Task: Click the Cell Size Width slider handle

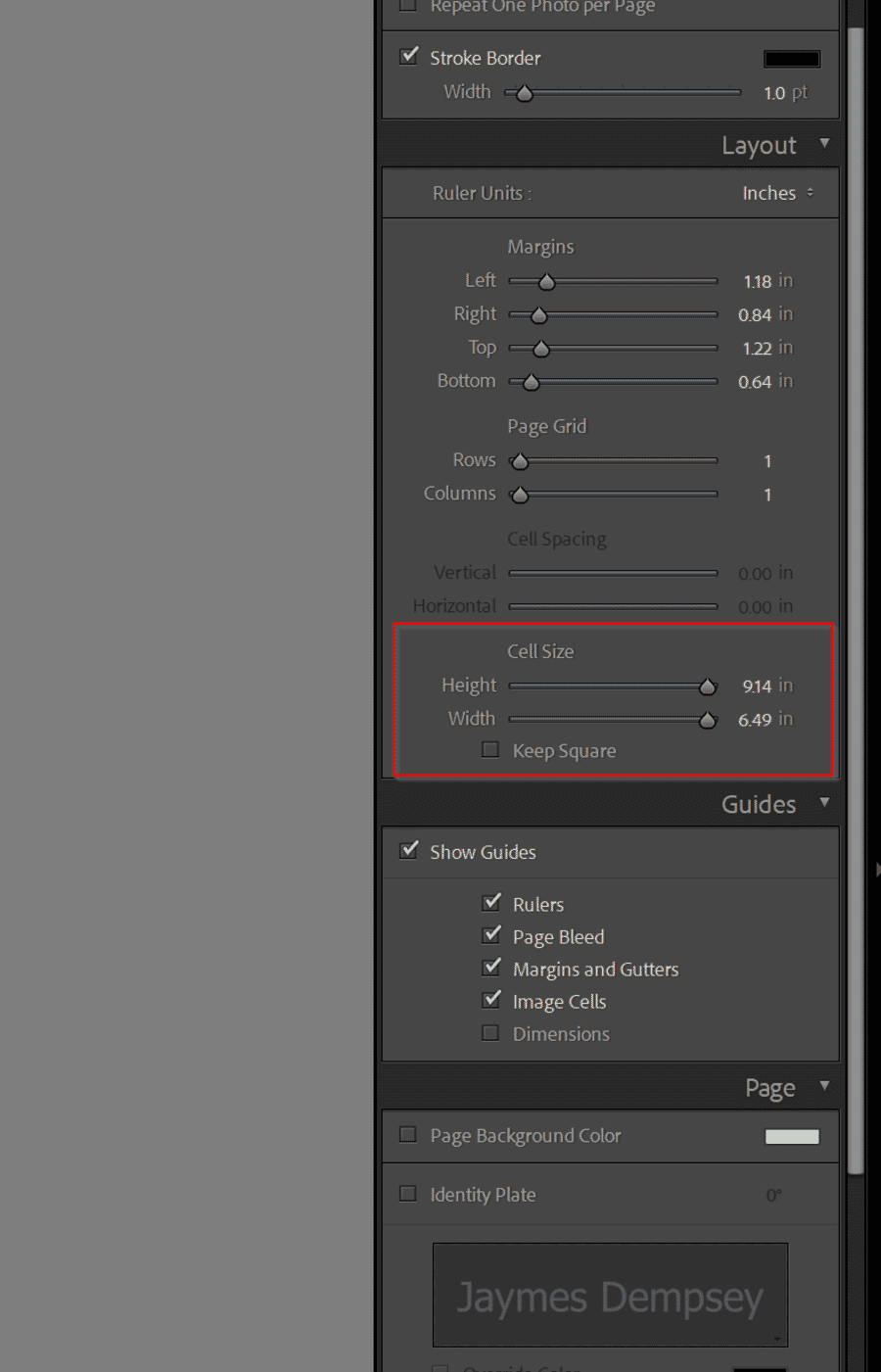Action: click(708, 720)
